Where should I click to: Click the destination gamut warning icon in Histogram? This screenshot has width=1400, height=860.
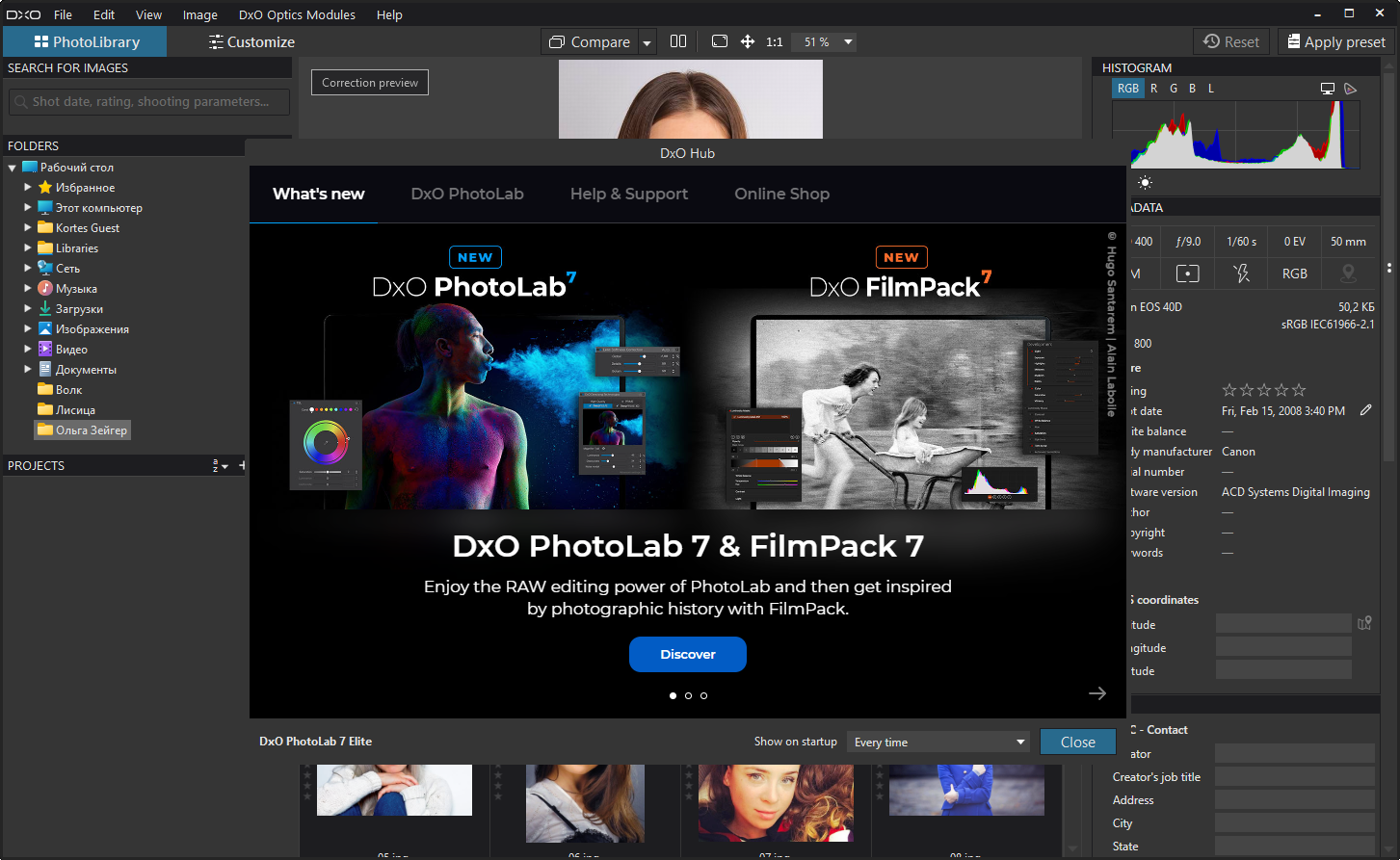[1351, 89]
